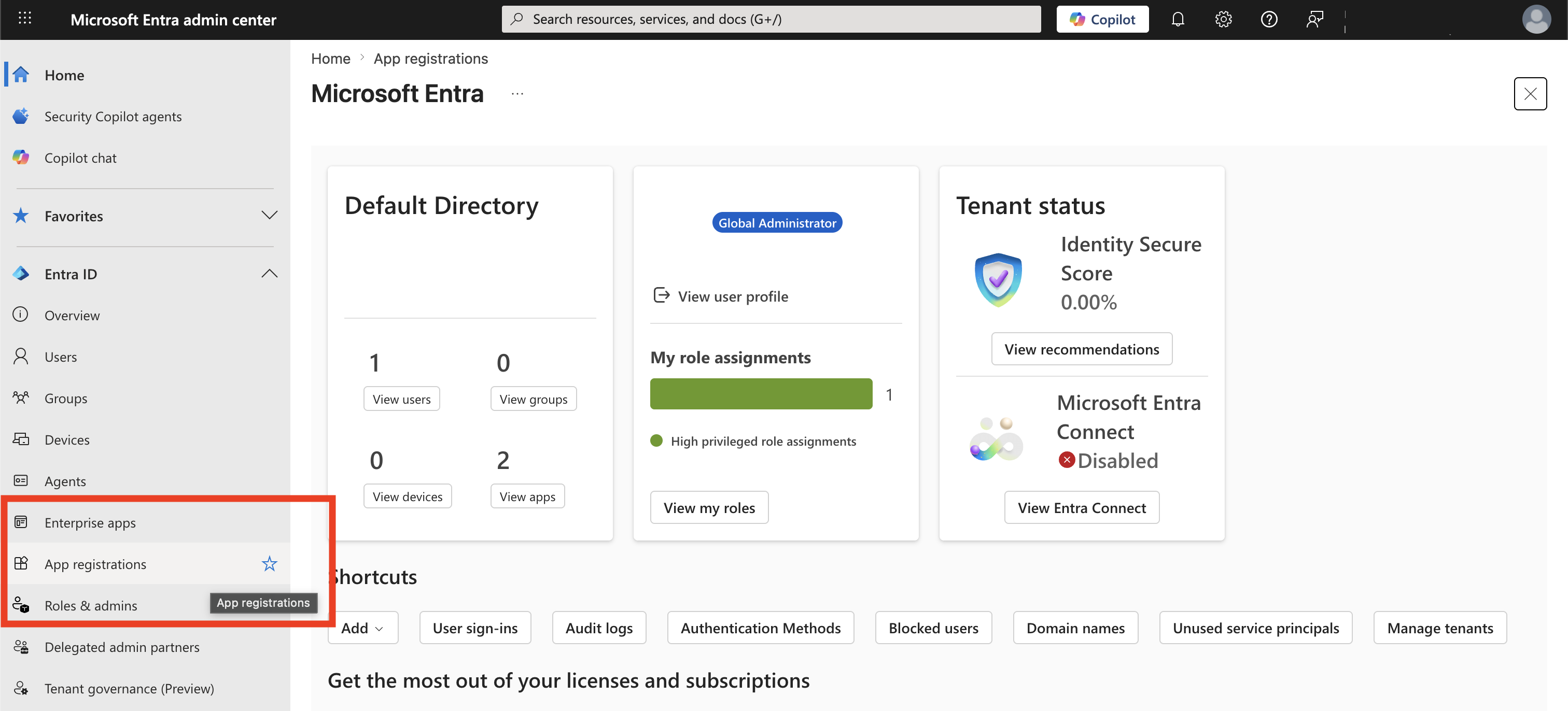Go to Users in the sidebar

146,357
